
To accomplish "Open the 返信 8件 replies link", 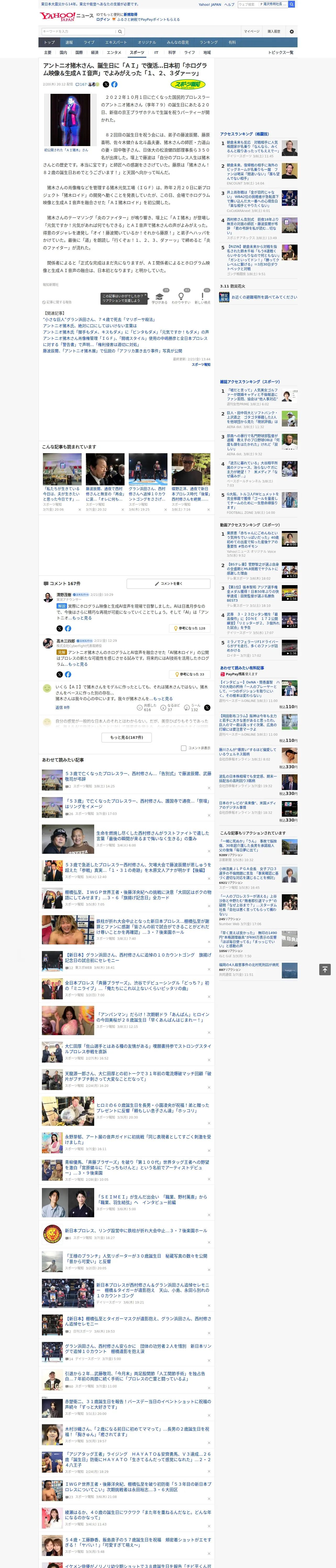I will pos(63,707).
